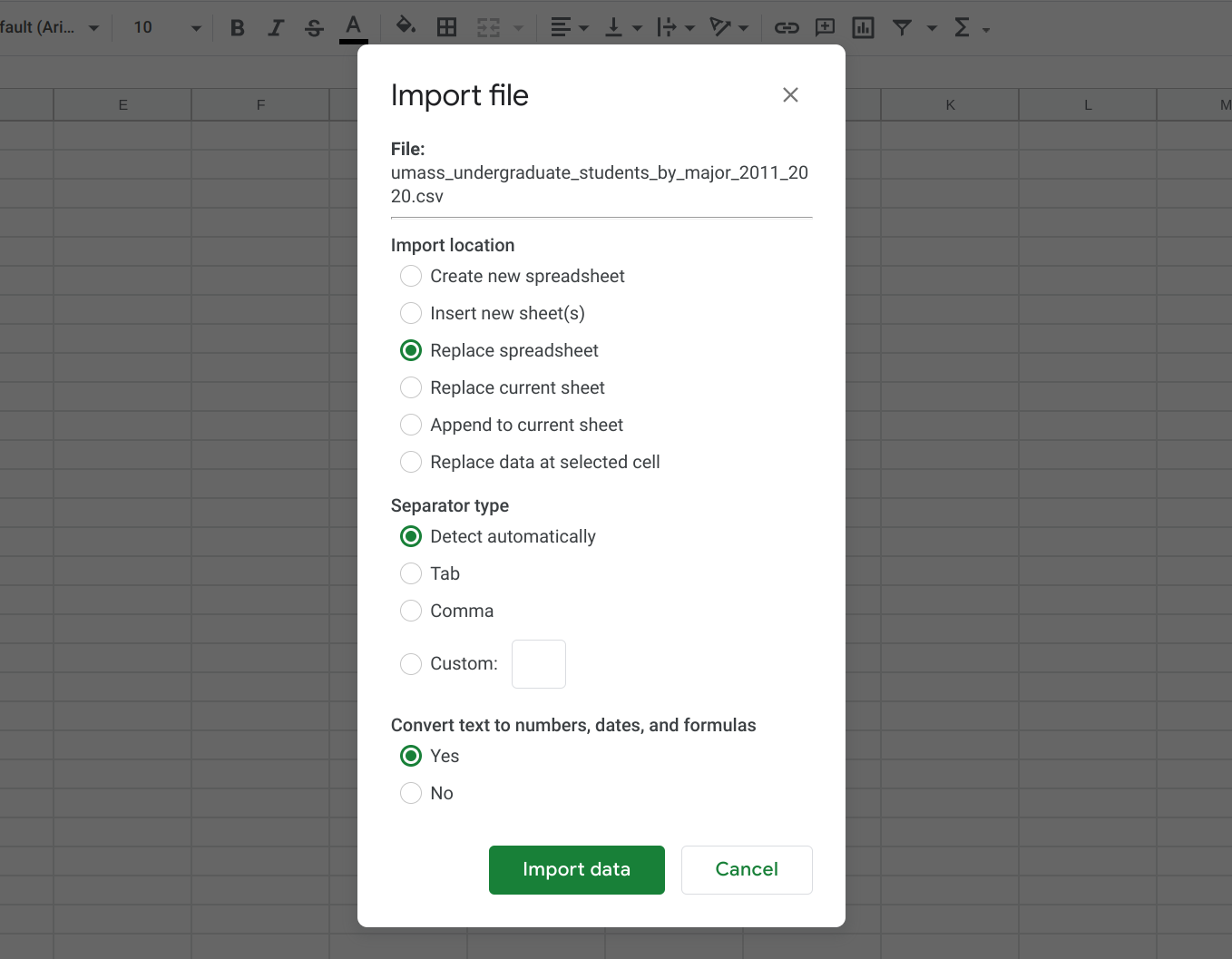Screen dimensions: 1232x959
Task: Expand the functions sigma dropdown
Action: (971, 28)
